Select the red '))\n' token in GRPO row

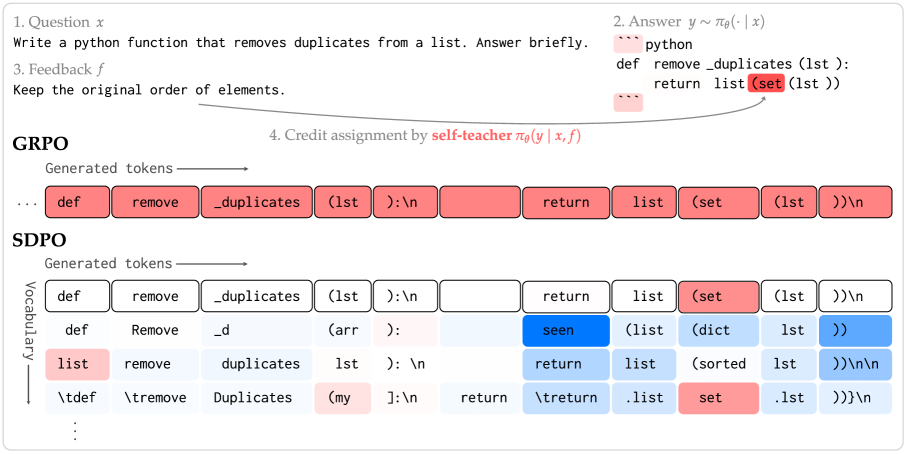(x=855, y=202)
